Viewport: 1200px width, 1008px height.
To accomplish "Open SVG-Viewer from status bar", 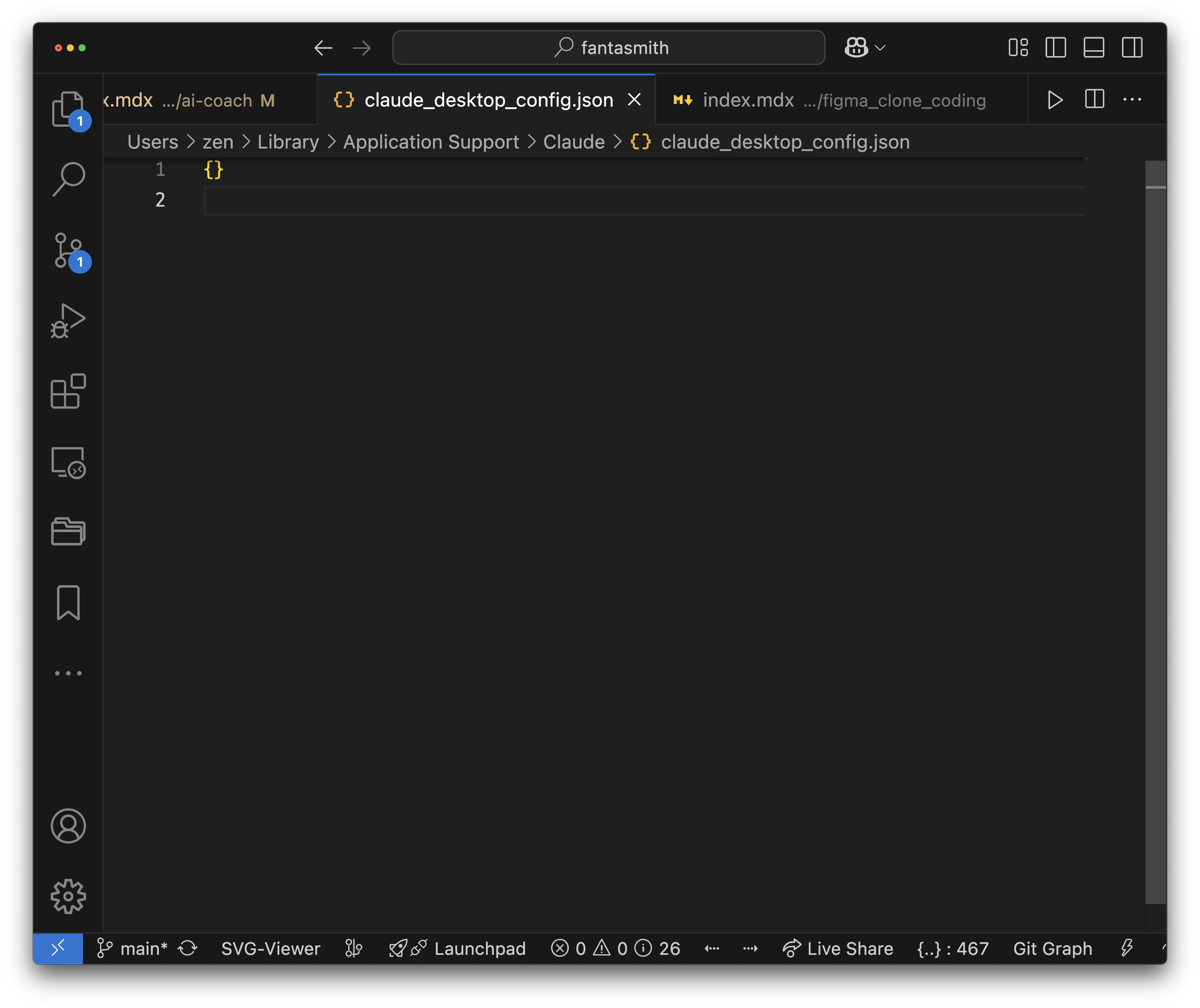I will tap(271, 949).
